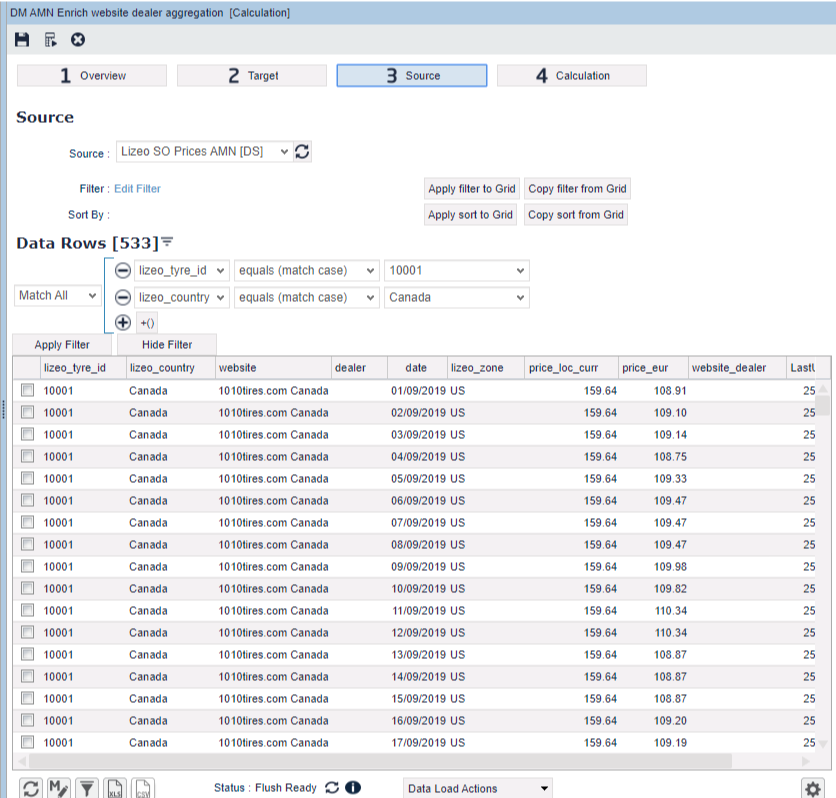The width and height of the screenshot is (836, 798).
Task: Open the Canada filter value dropdown
Action: point(456,298)
